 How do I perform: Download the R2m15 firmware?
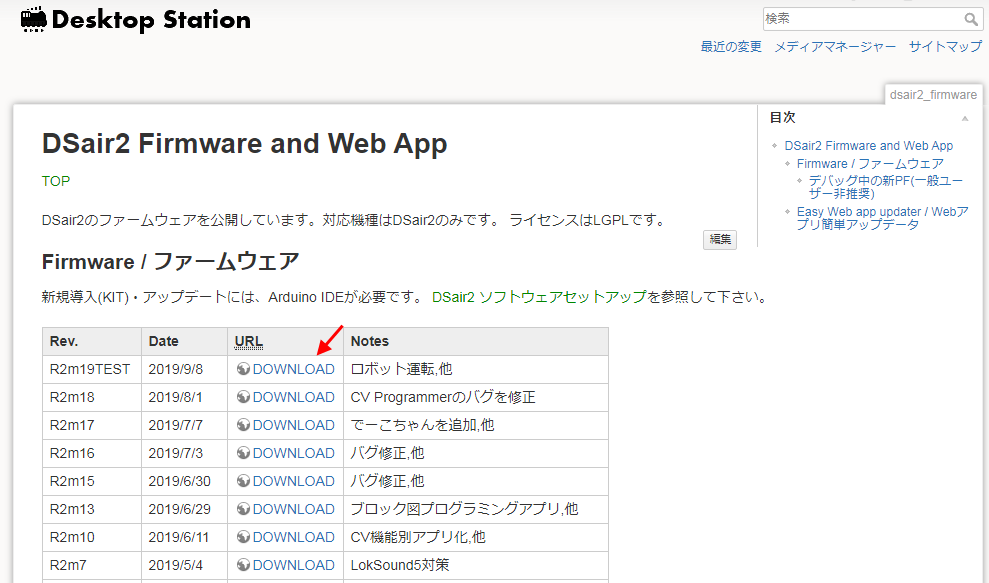point(293,481)
